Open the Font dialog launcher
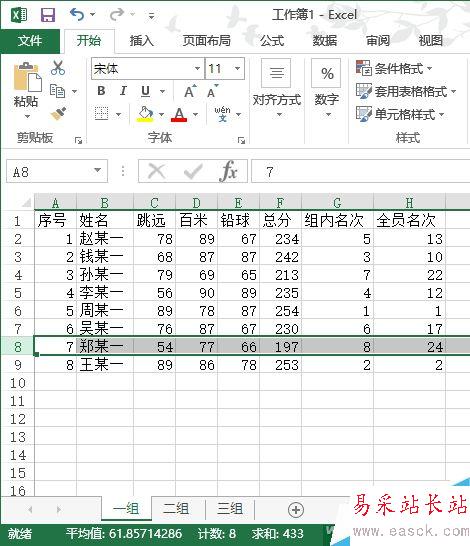The image size is (470, 546). (241, 140)
